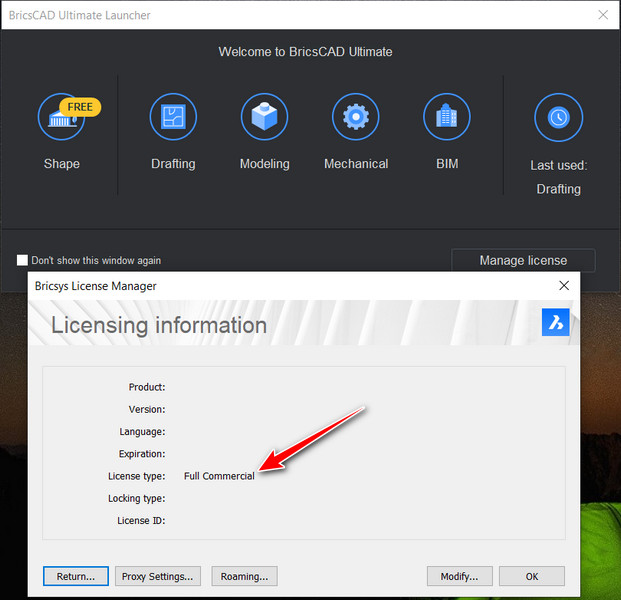
Task: Start the Modeling workspace icon
Action: [264, 117]
